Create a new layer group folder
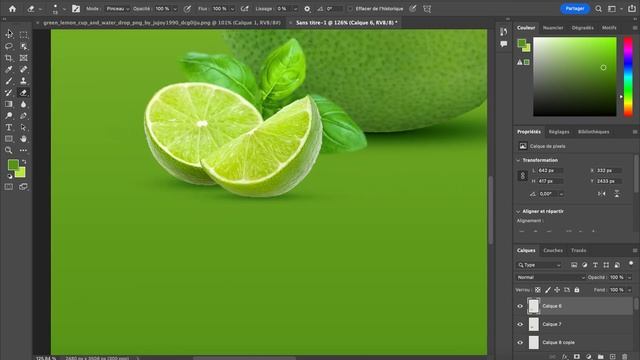This screenshot has height=360, width=640. (x=601, y=357)
